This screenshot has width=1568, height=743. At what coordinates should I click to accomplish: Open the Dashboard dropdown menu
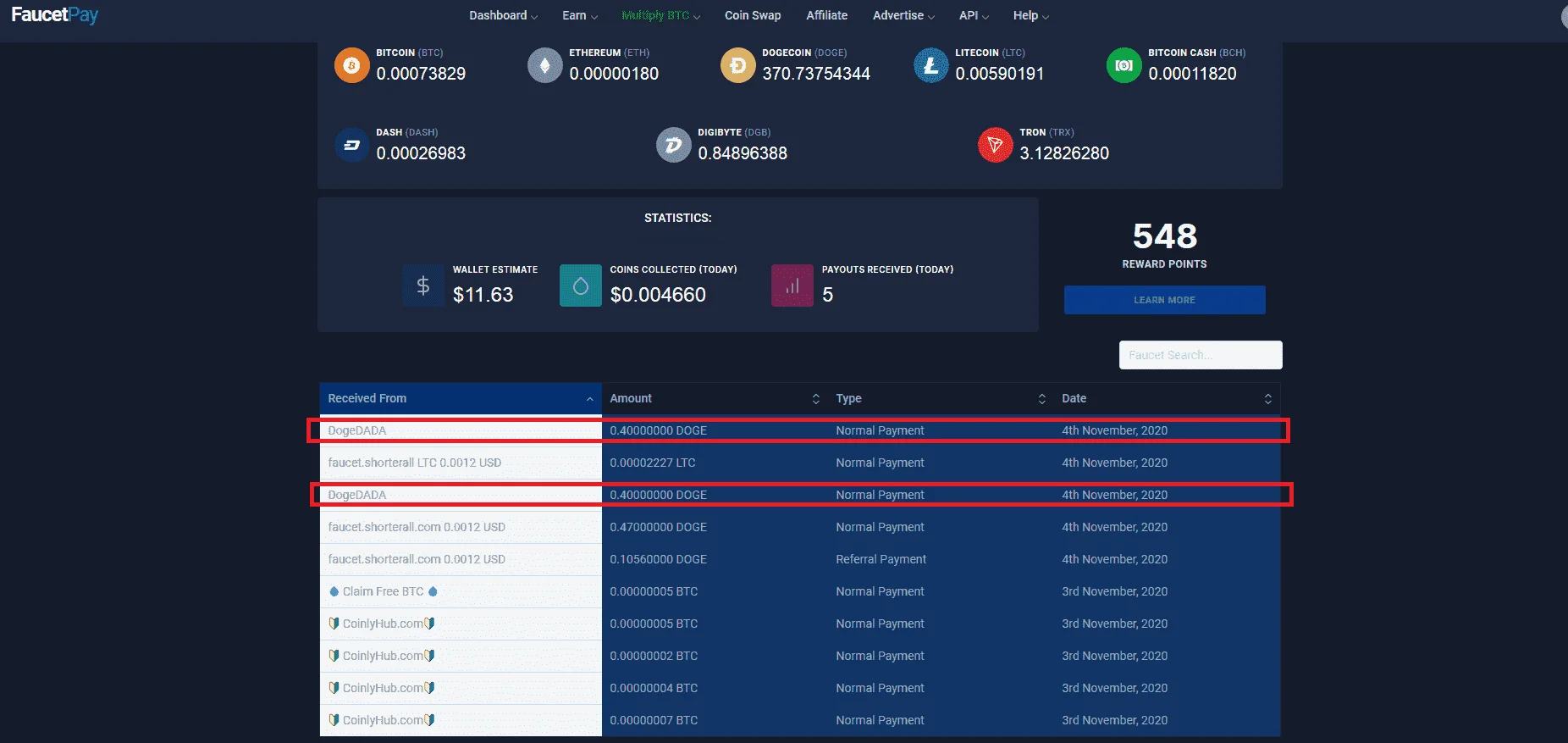(x=503, y=15)
